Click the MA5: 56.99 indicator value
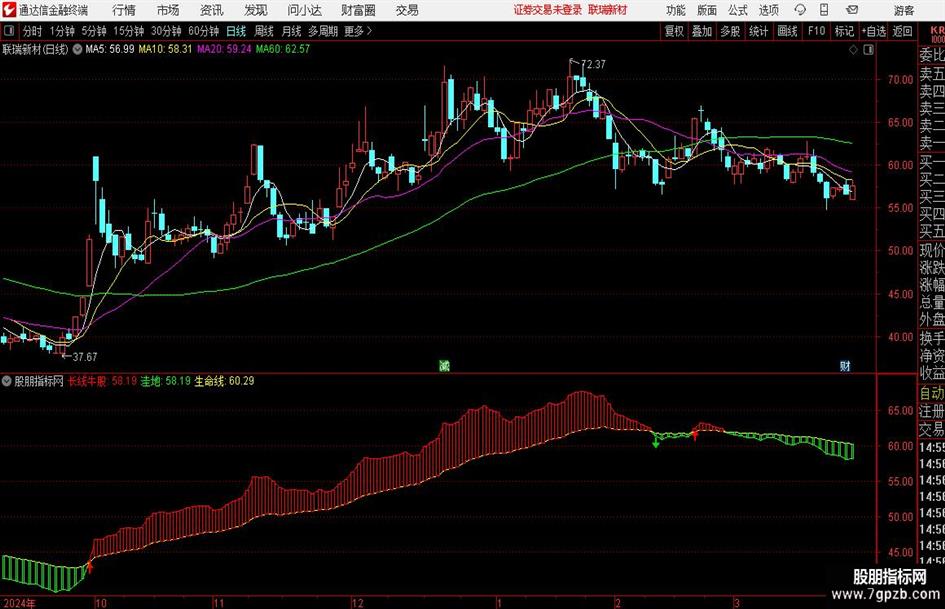 [110, 49]
